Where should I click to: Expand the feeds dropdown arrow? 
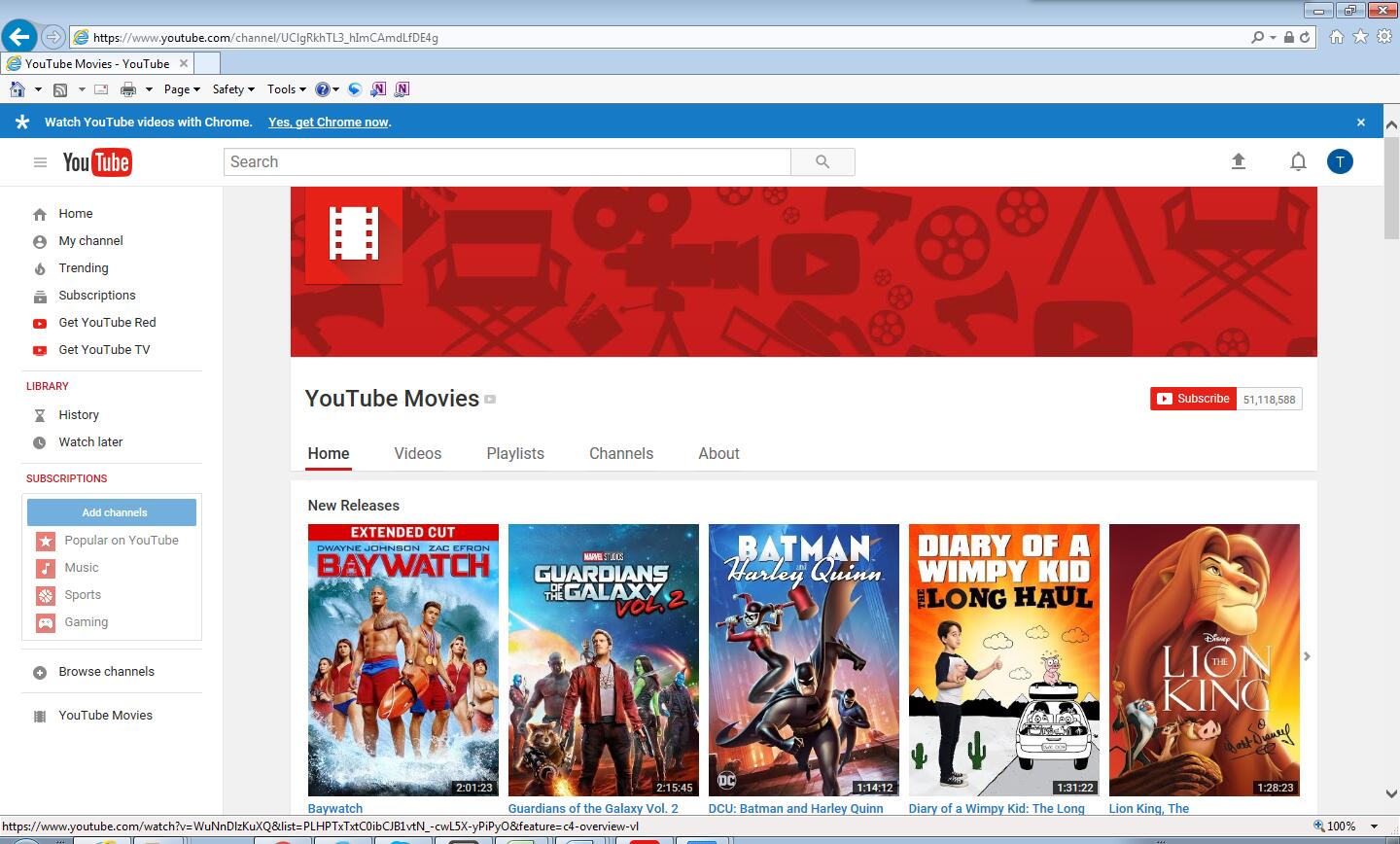click(x=82, y=89)
